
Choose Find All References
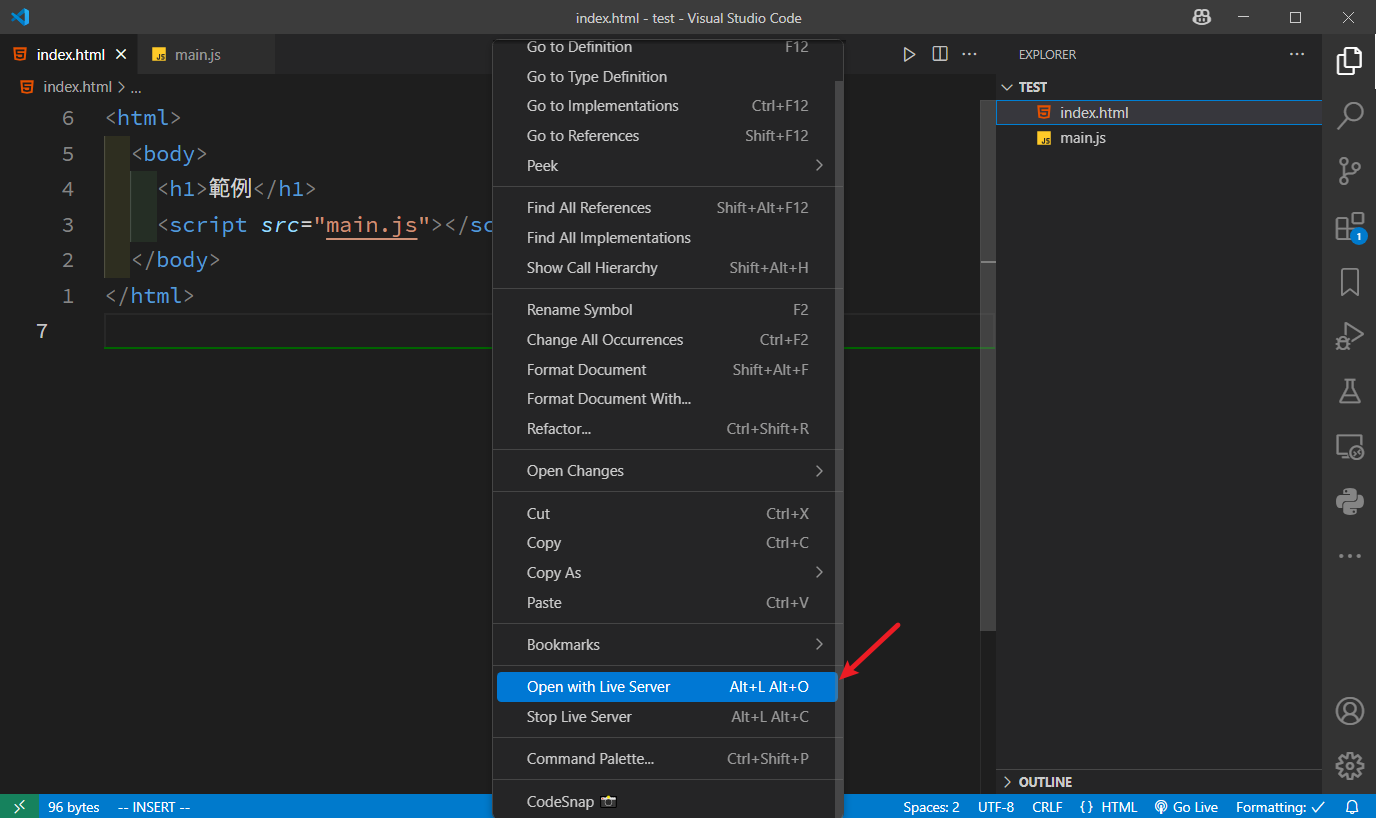tap(665, 208)
